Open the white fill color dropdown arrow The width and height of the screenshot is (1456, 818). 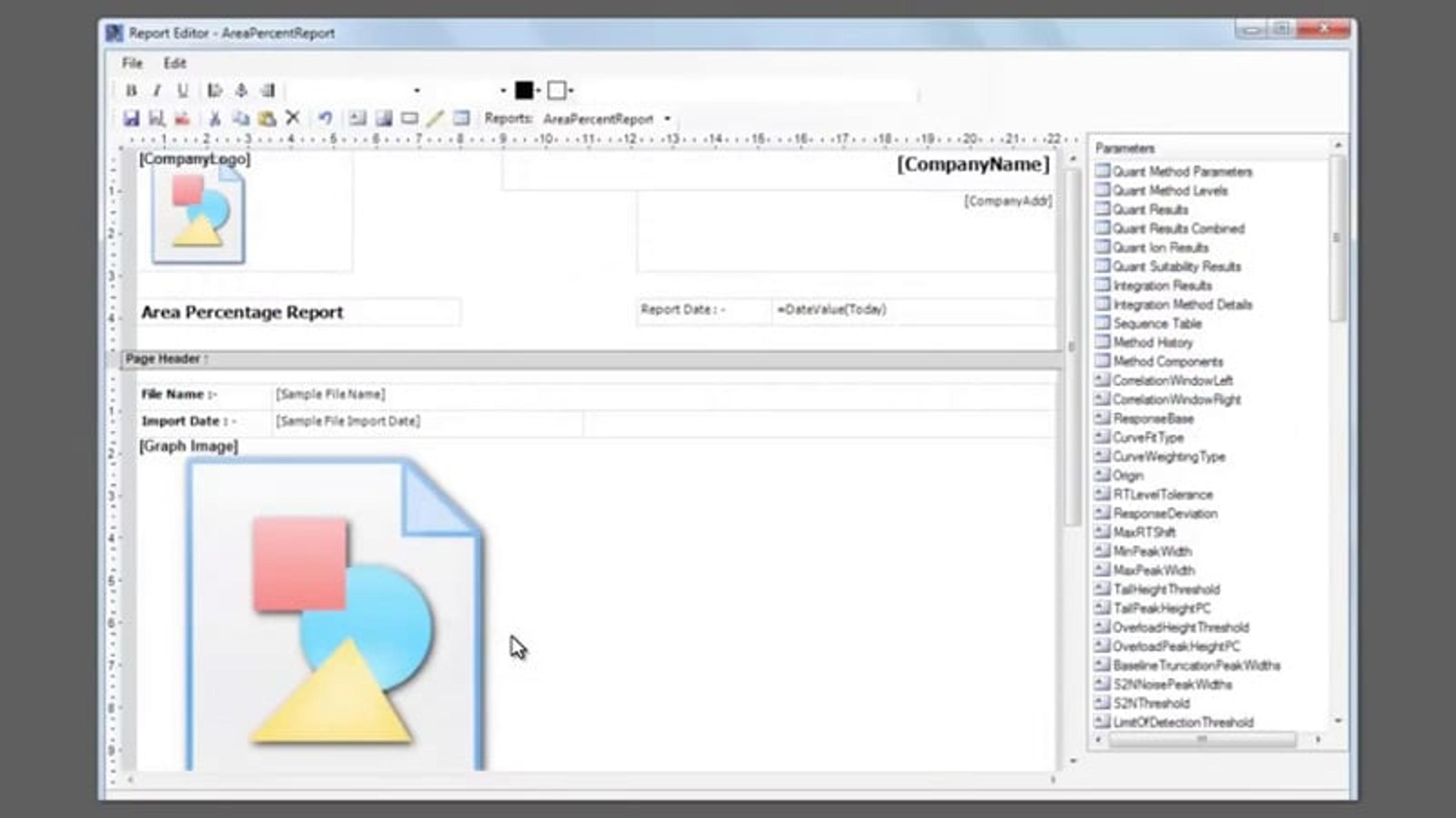[x=571, y=91]
